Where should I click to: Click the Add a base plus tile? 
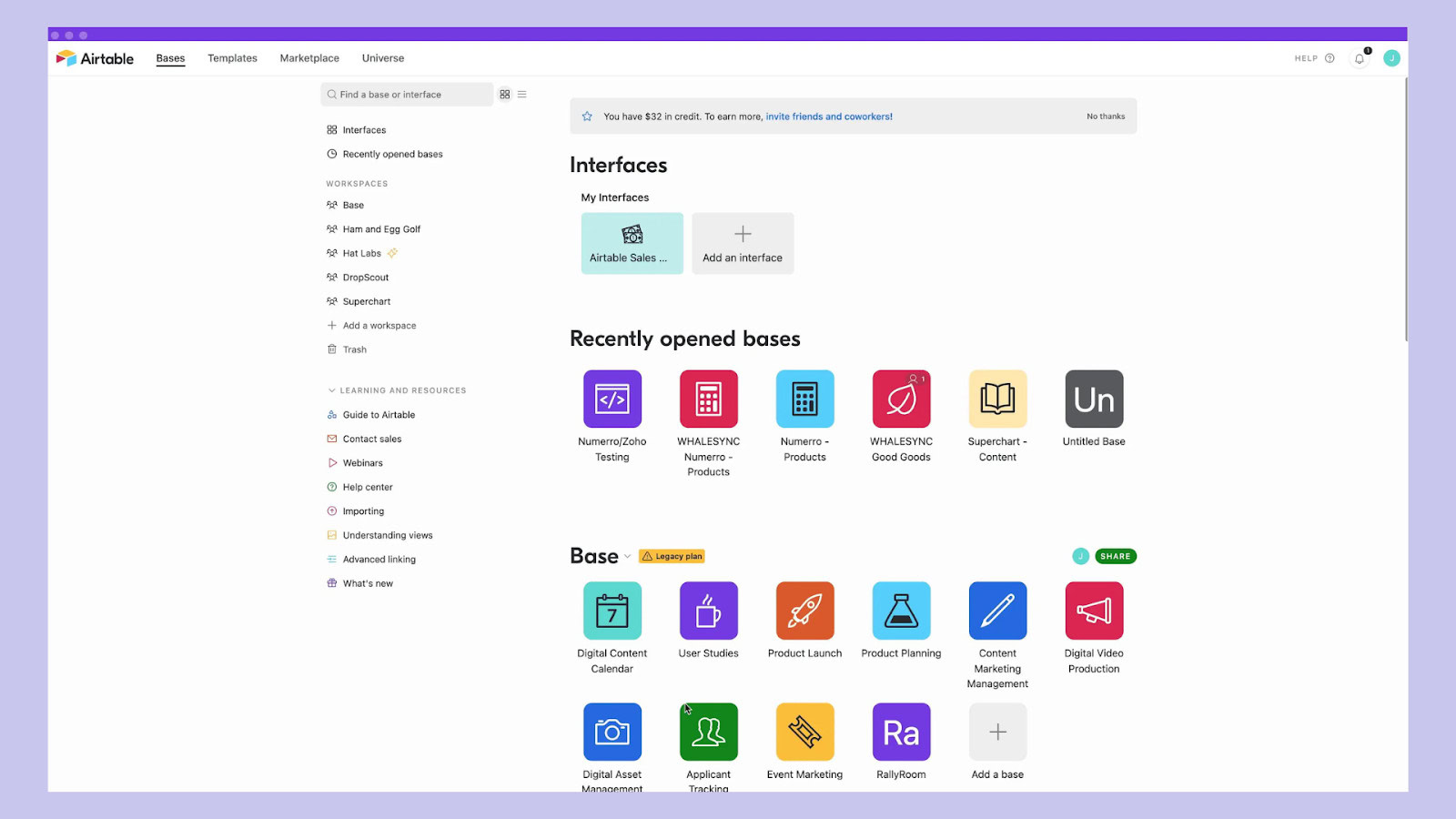(997, 732)
